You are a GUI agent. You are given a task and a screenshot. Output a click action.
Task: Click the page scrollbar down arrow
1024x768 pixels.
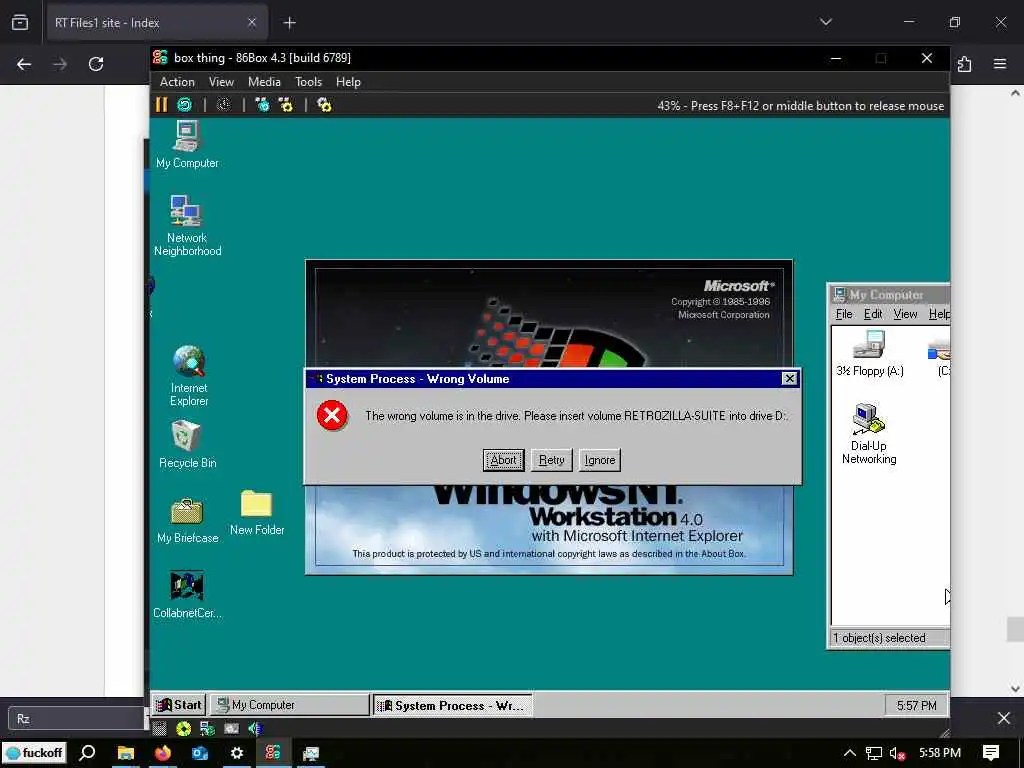[x=1015, y=688]
